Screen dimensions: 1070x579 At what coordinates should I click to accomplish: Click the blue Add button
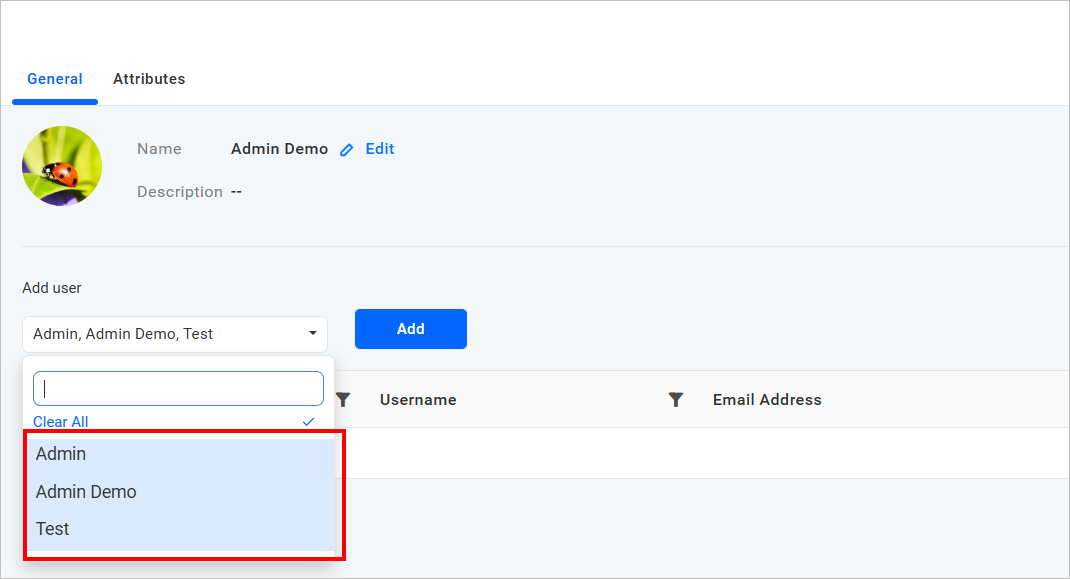410,329
